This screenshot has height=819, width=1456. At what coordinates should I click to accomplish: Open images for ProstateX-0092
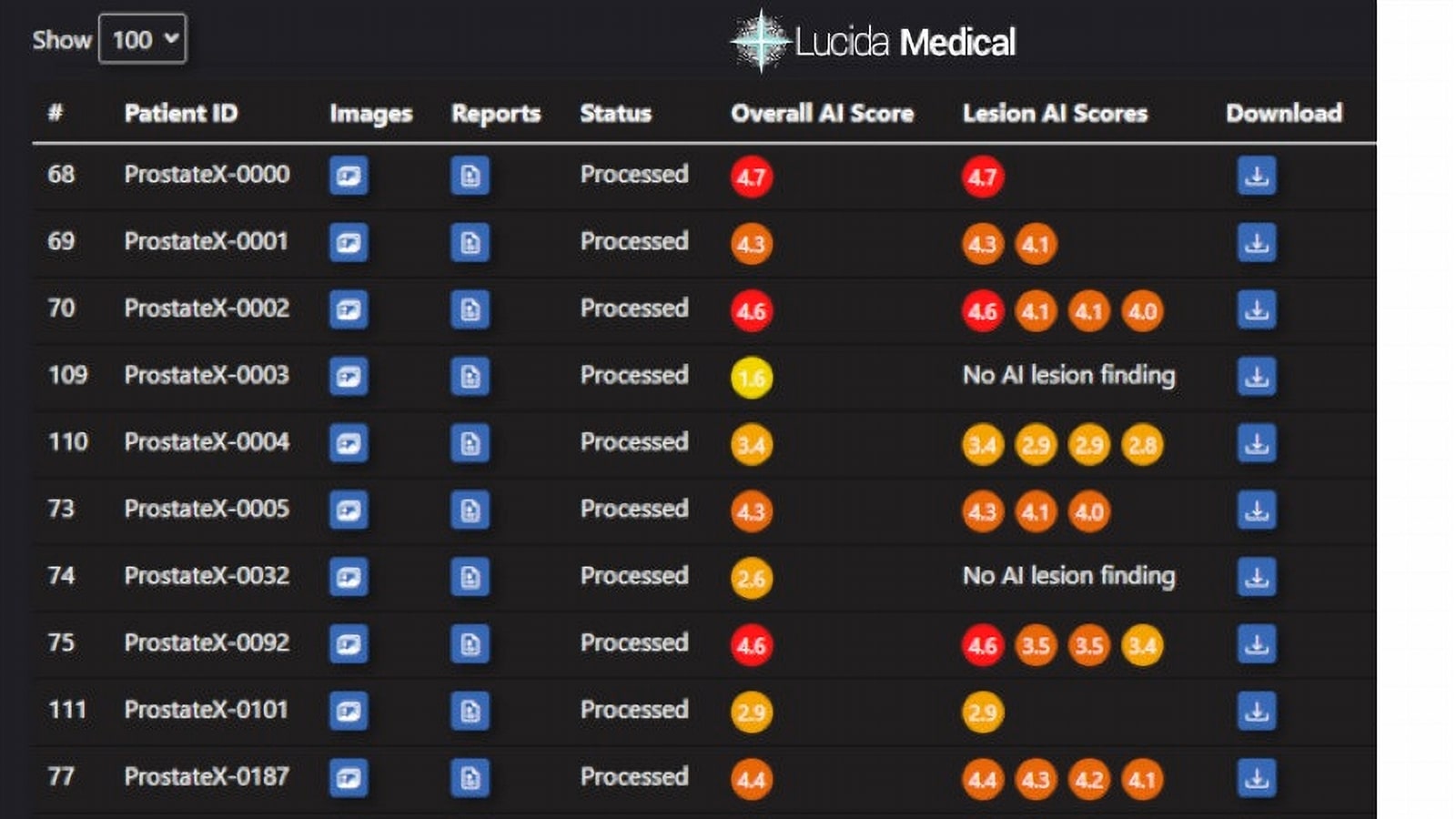click(349, 644)
